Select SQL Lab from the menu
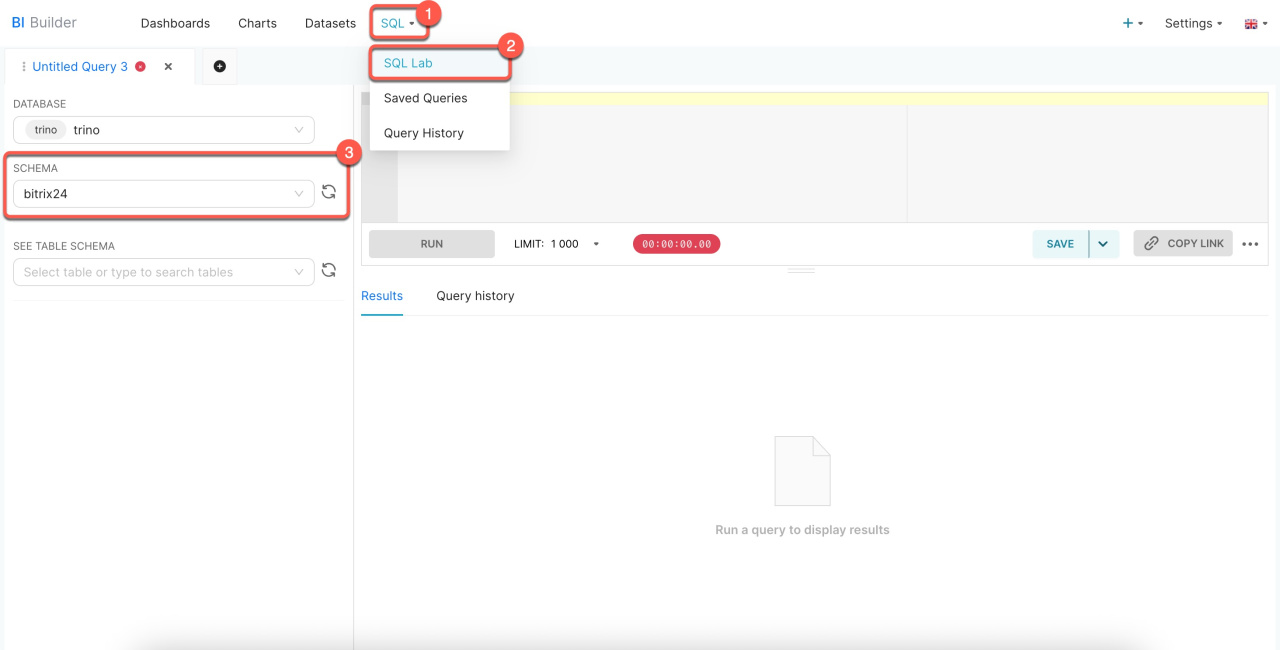The image size is (1280, 650). click(x=408, y=63)
